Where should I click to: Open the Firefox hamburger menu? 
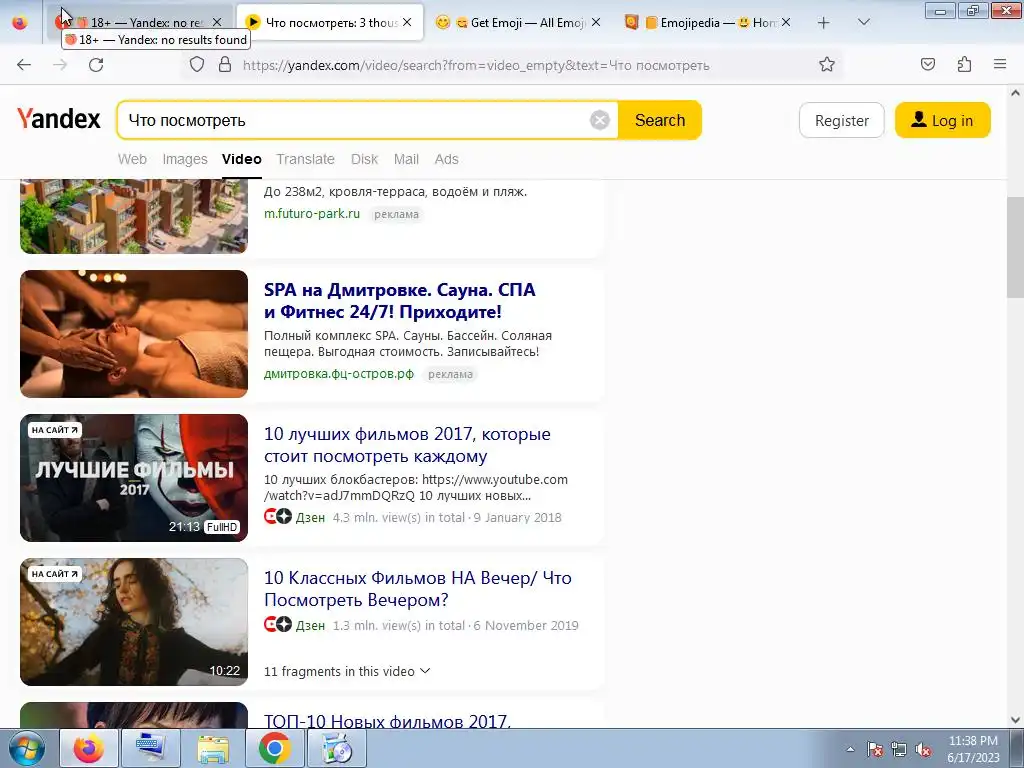point(1000,64)
